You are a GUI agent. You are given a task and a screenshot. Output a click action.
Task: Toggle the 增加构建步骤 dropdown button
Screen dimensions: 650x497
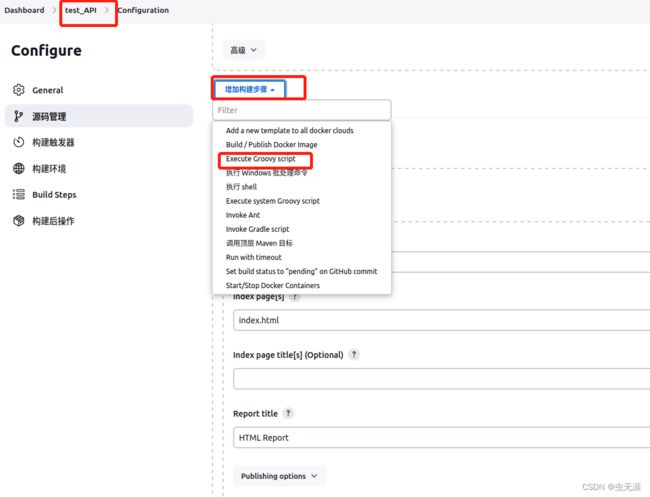tap(250, 89)
